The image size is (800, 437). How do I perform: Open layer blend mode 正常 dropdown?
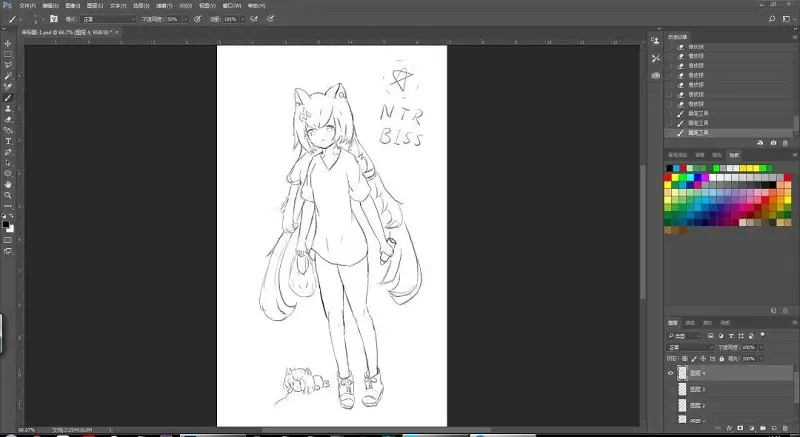click(x=690, y=347)
